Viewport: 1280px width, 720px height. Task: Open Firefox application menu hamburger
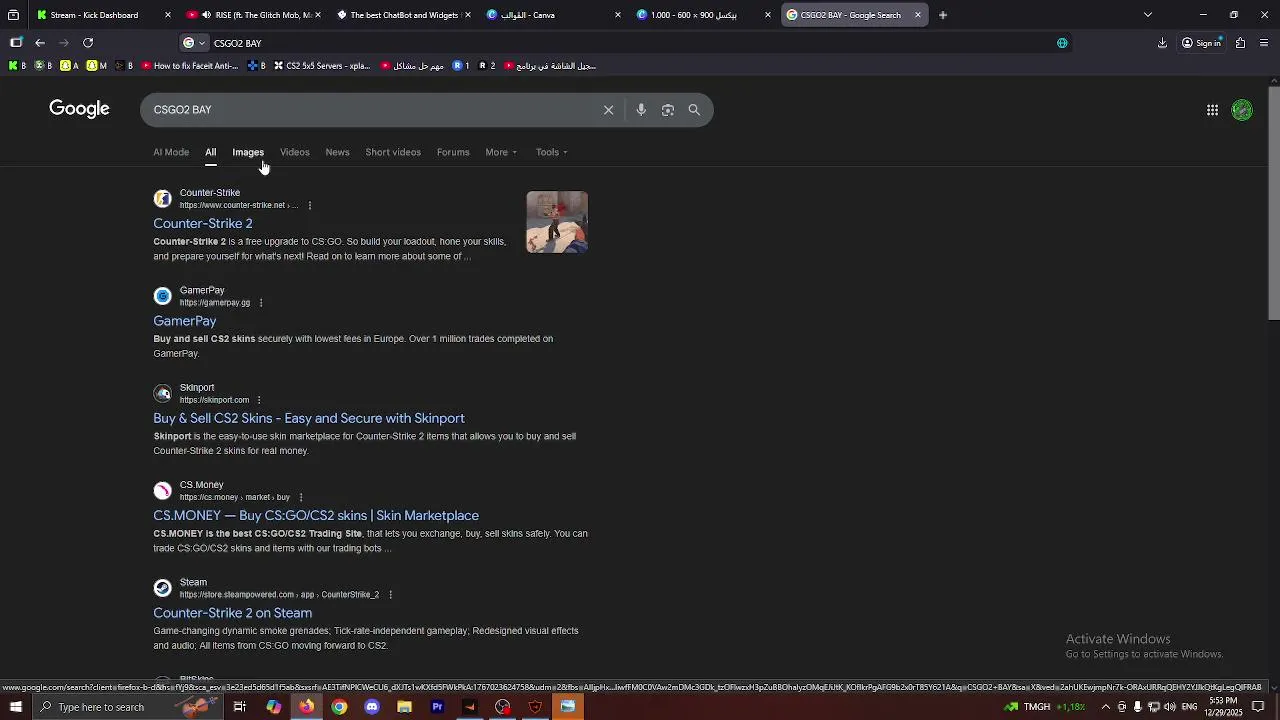[1264, 43]
